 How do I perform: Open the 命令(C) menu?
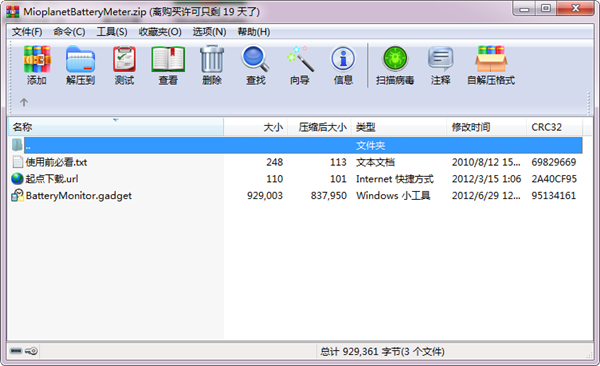(x=69, y=32)
